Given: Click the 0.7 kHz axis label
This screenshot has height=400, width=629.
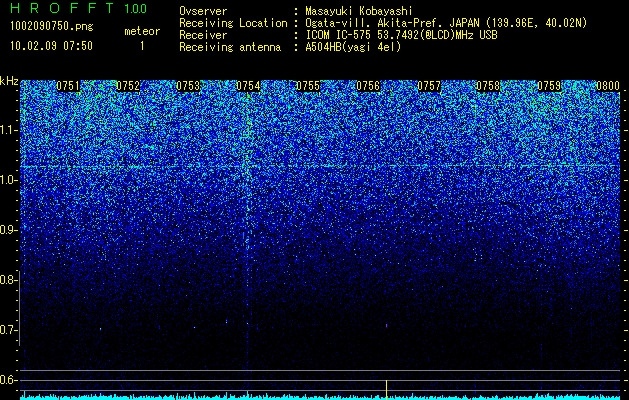Looking at the screenshot, I should pos(7,330).
